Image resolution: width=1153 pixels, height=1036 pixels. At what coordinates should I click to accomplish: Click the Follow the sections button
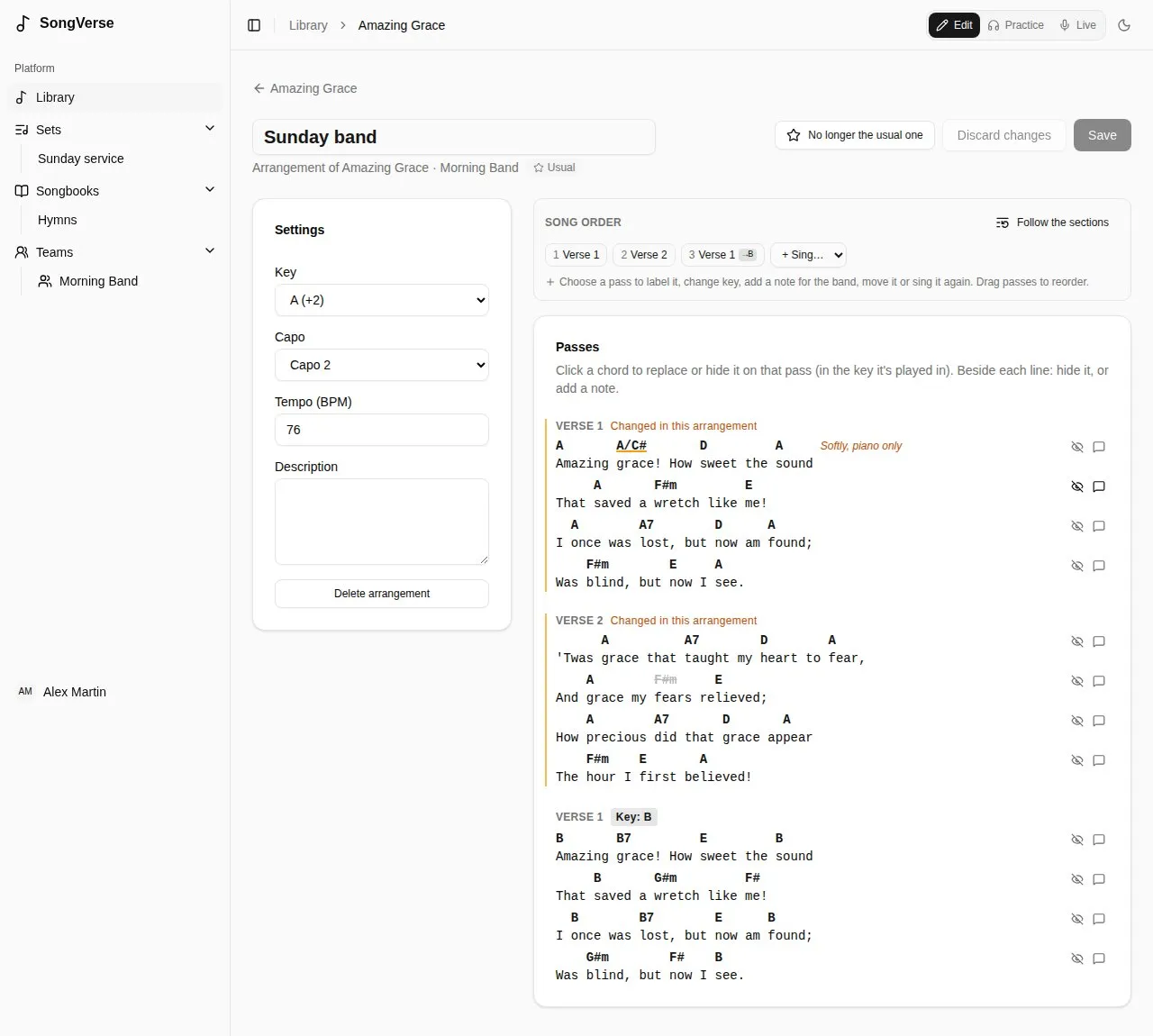pyautogui.click(x=1052, y=223)
